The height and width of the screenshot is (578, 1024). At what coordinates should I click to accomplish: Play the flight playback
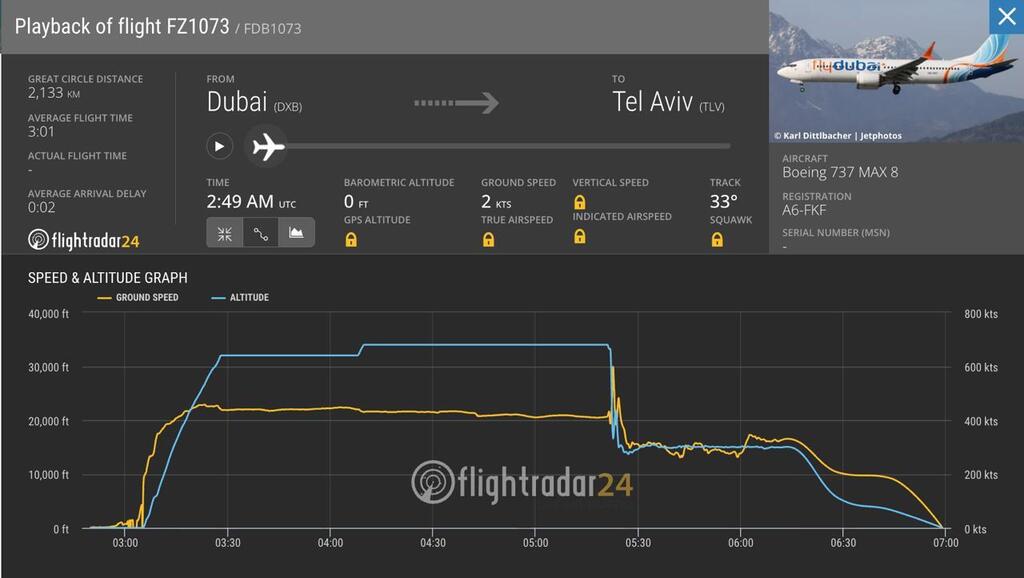(x=219, y=146)
